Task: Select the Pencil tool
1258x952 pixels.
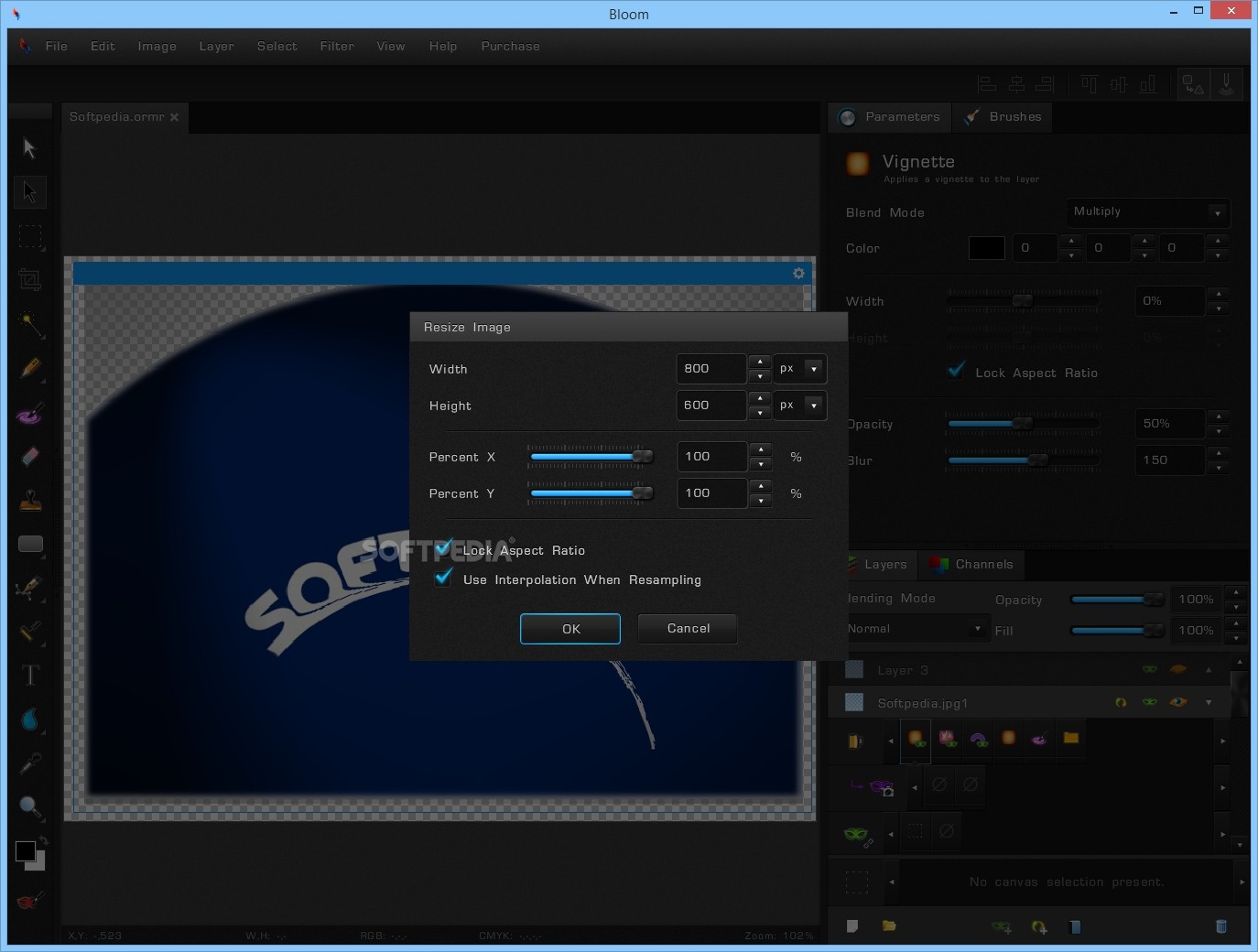Action: 30,368
